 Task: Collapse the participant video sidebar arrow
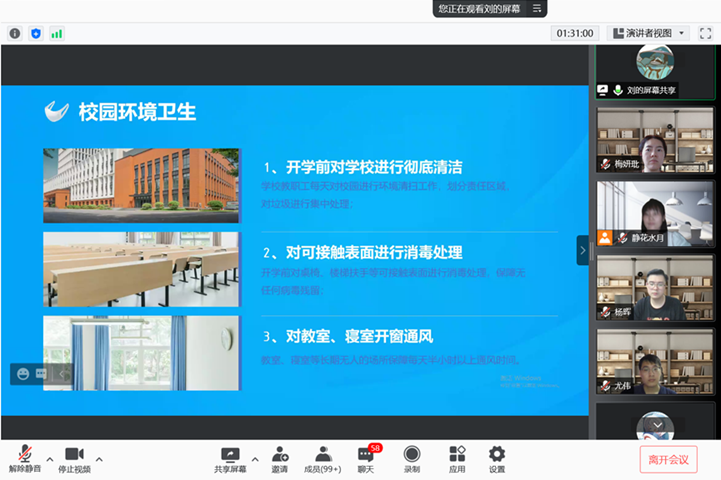pos(583,250)
